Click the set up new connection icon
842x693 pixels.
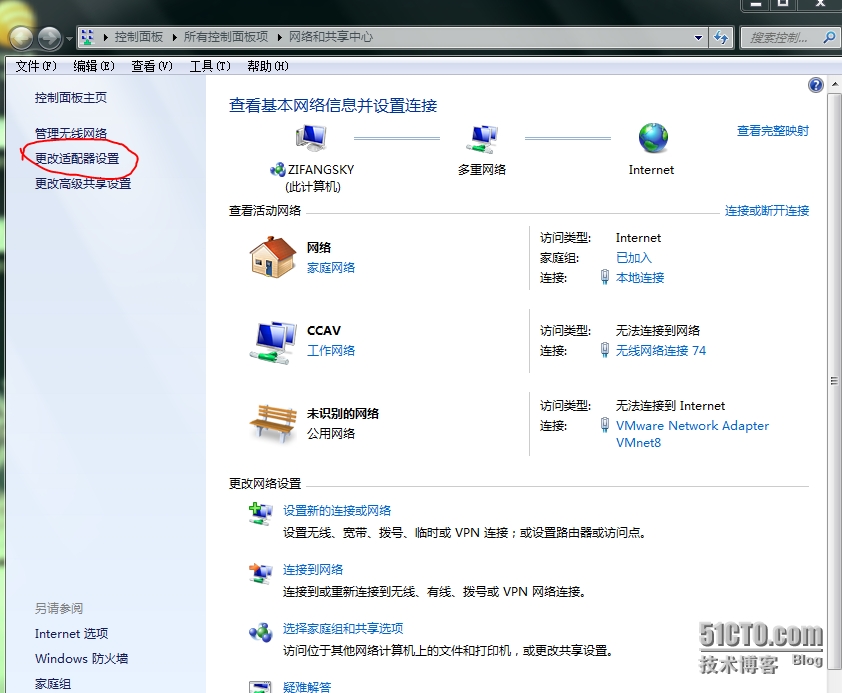(x=260, y=514)
